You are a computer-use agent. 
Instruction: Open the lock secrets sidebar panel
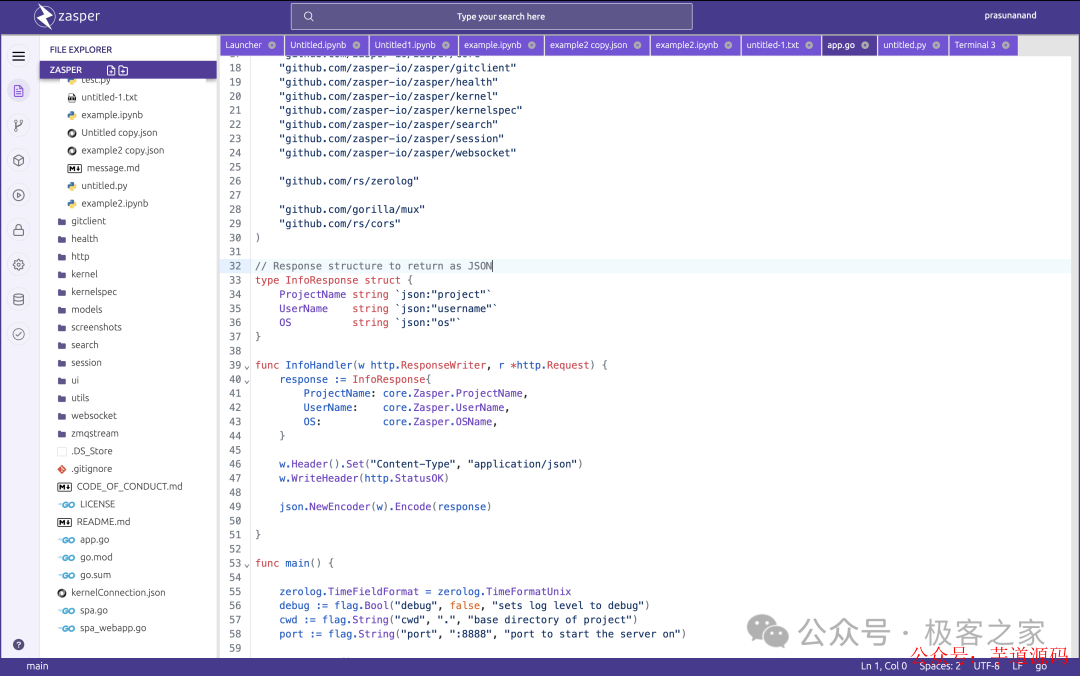click(19, 230)
